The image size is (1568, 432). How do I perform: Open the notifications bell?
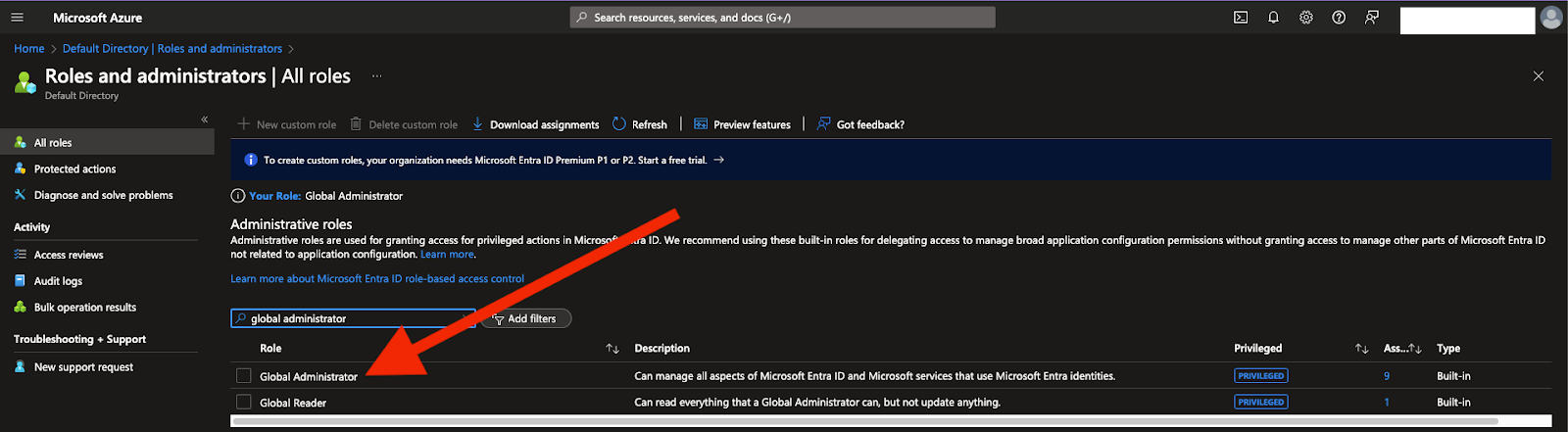pyautogui.click(x=1273, y=18)
